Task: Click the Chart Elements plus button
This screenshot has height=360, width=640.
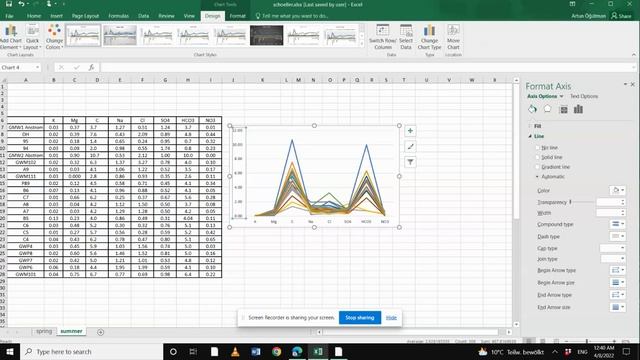Action: pos(410,131)
